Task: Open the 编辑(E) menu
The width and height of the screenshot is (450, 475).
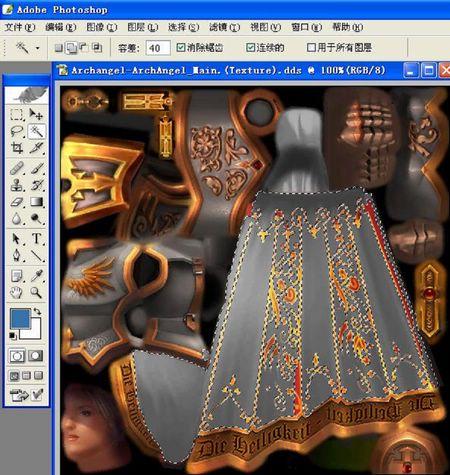Action: pos(60,27)
